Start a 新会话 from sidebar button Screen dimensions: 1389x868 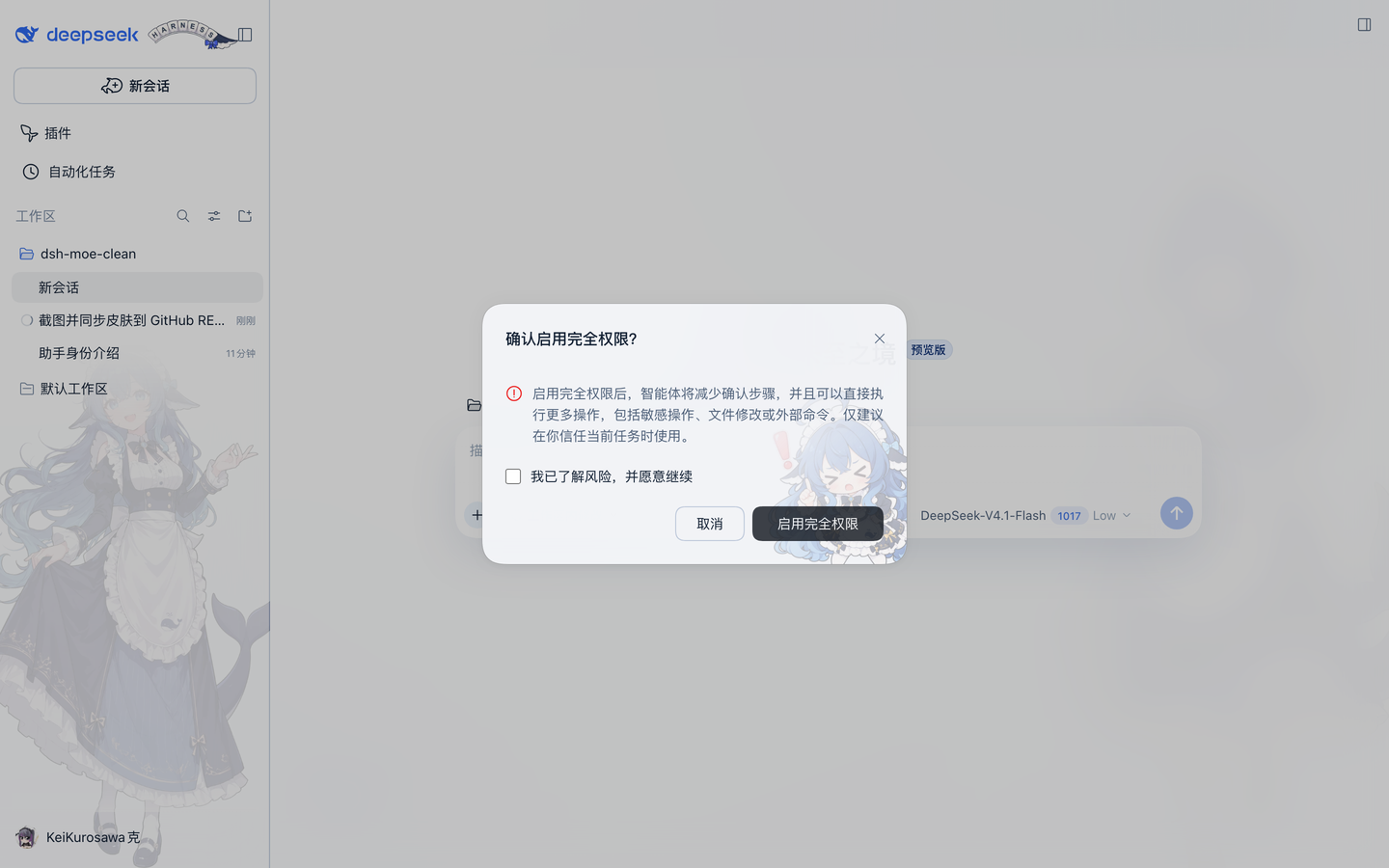click(135, 86)
